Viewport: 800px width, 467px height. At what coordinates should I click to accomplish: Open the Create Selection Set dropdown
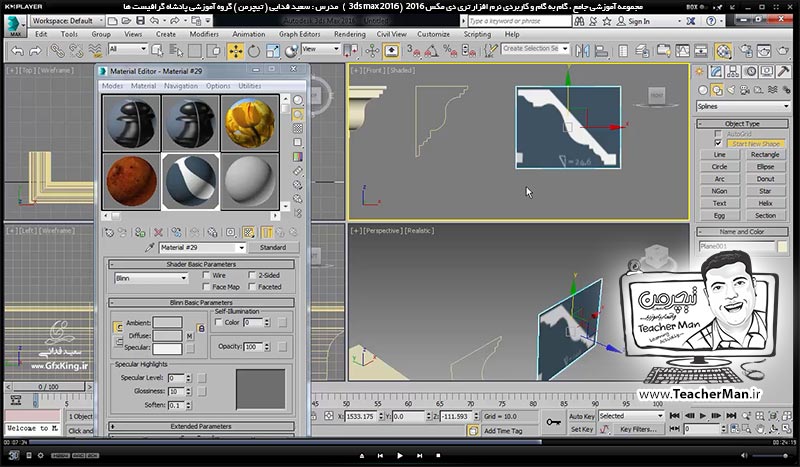click(x=535, y=48)
